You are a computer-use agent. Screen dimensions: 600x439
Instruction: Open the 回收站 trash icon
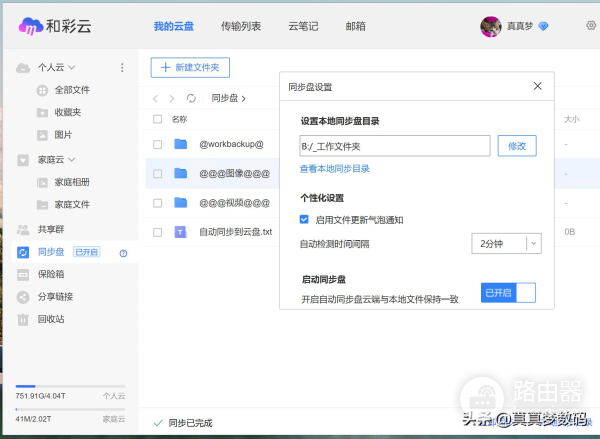pyautogui.click(x=23, y=319)
